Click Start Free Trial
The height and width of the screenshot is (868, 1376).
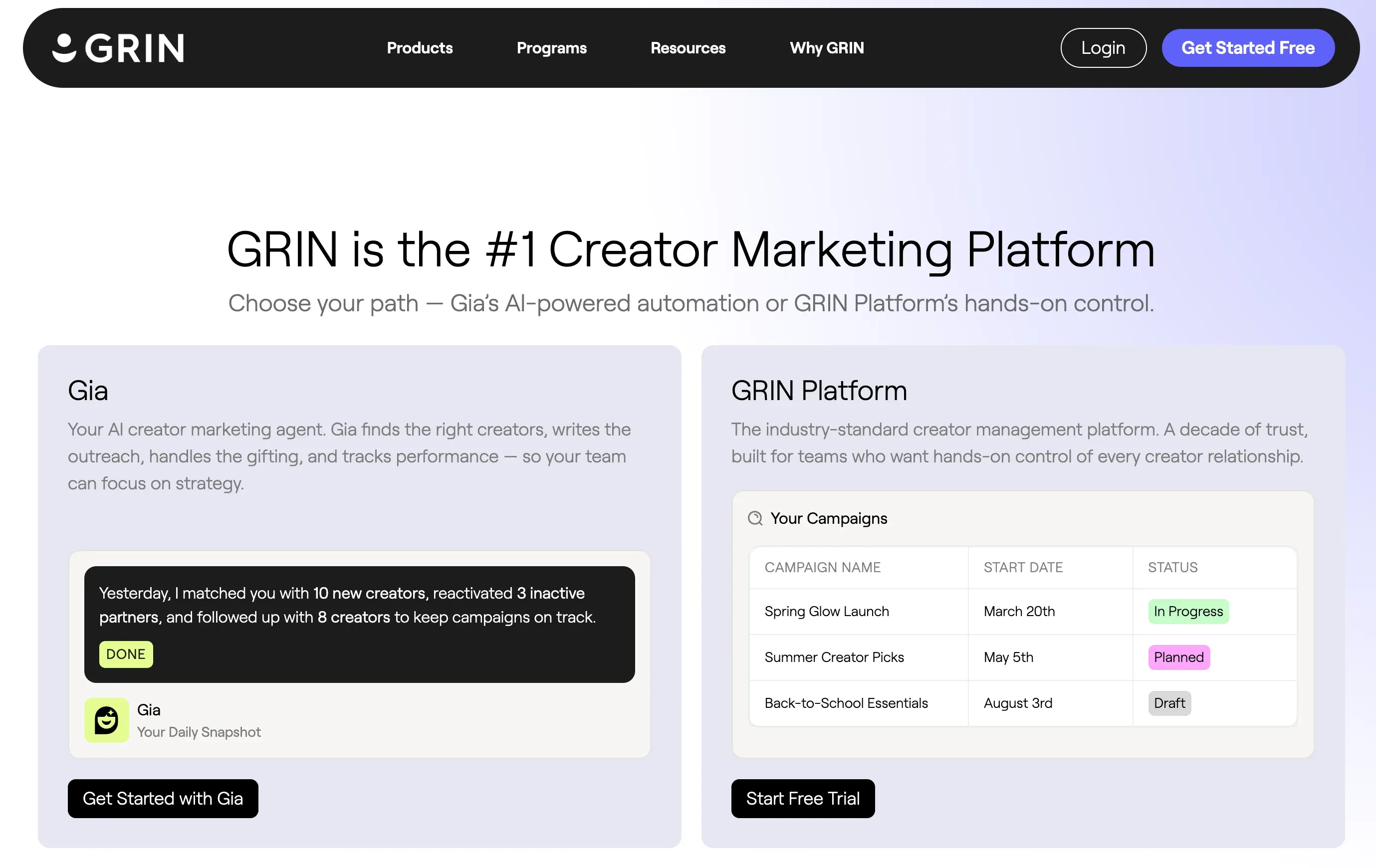pyautogui.click(x=802, y=798)
